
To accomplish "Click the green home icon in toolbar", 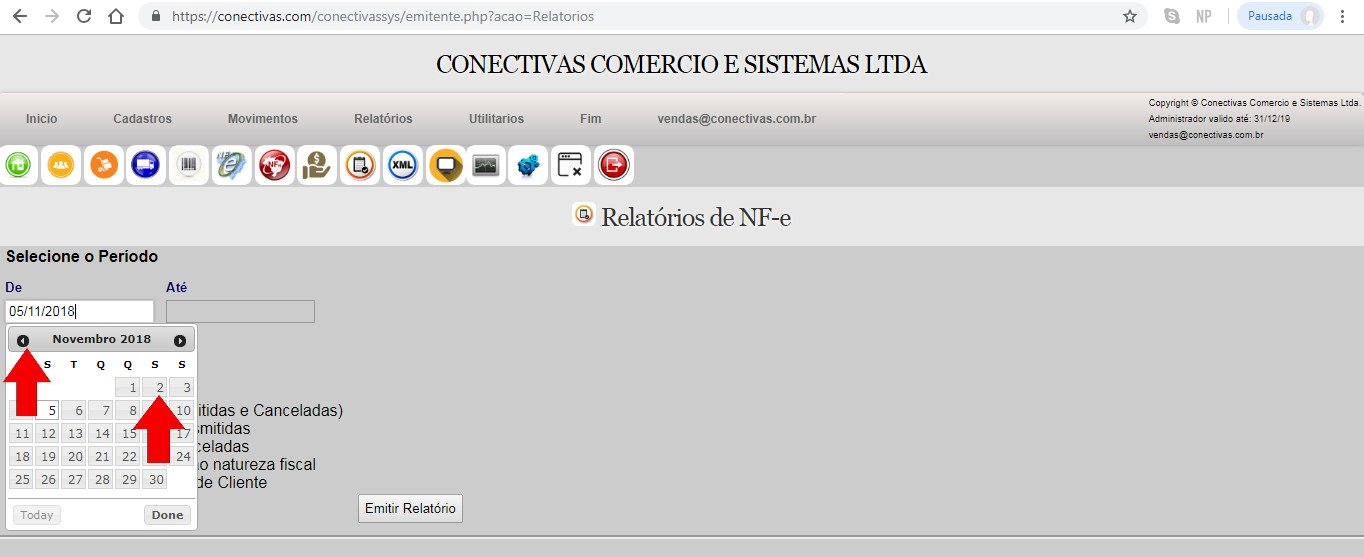I will pyautogui.click(x=18, y=165).
